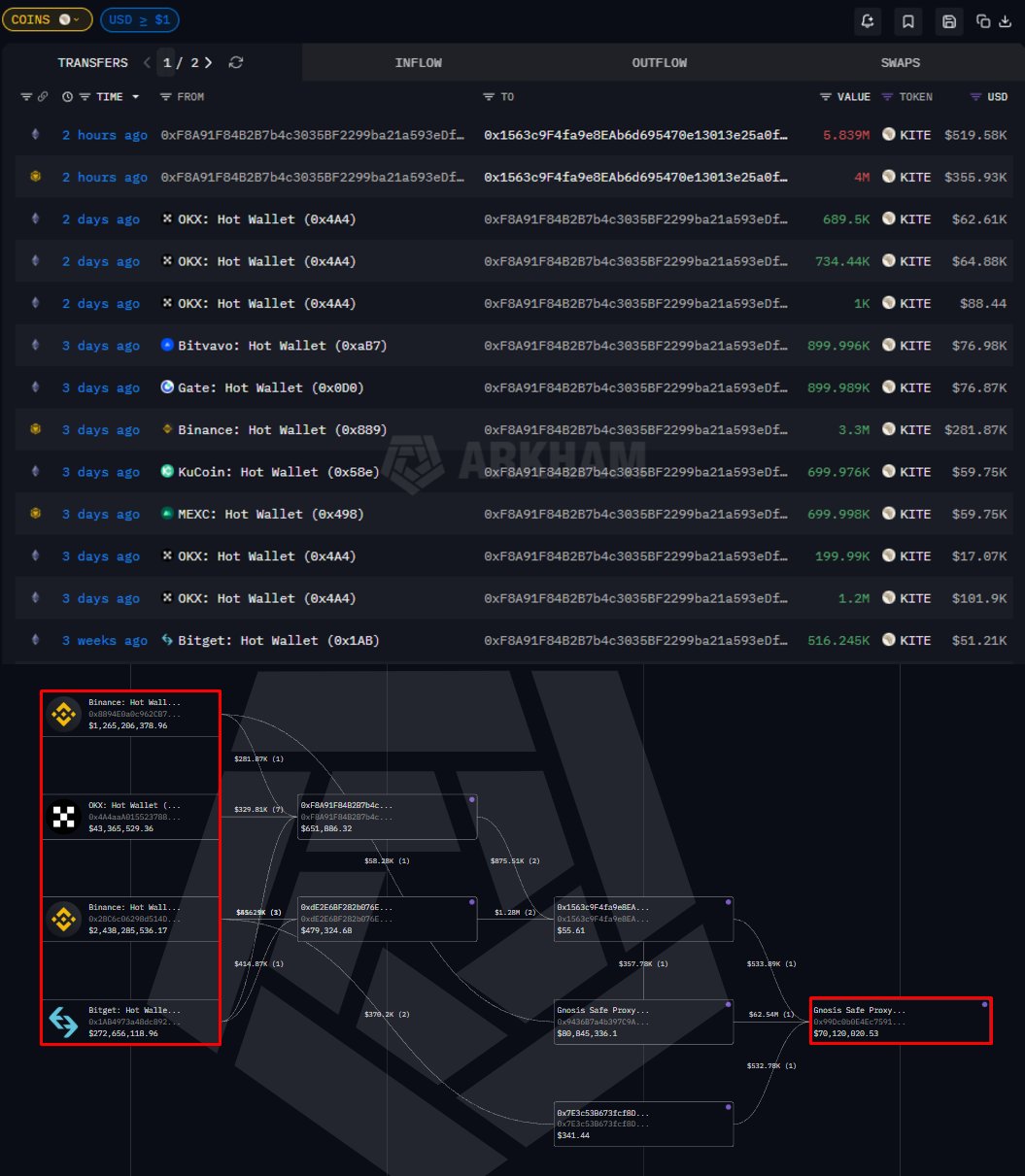Open MEXC: Hot Wallet (0x498) link
This screenshot has height=1176, width=1025.
[x=271, y=514]
